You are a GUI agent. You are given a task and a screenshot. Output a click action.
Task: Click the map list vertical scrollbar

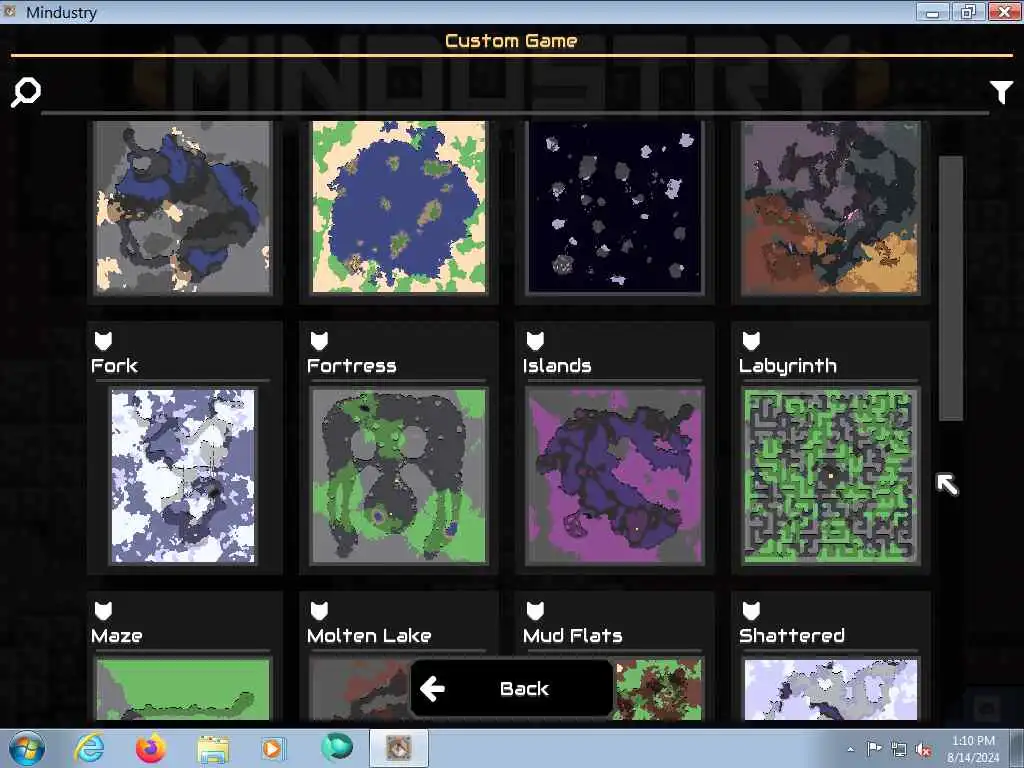click(950, 288)
